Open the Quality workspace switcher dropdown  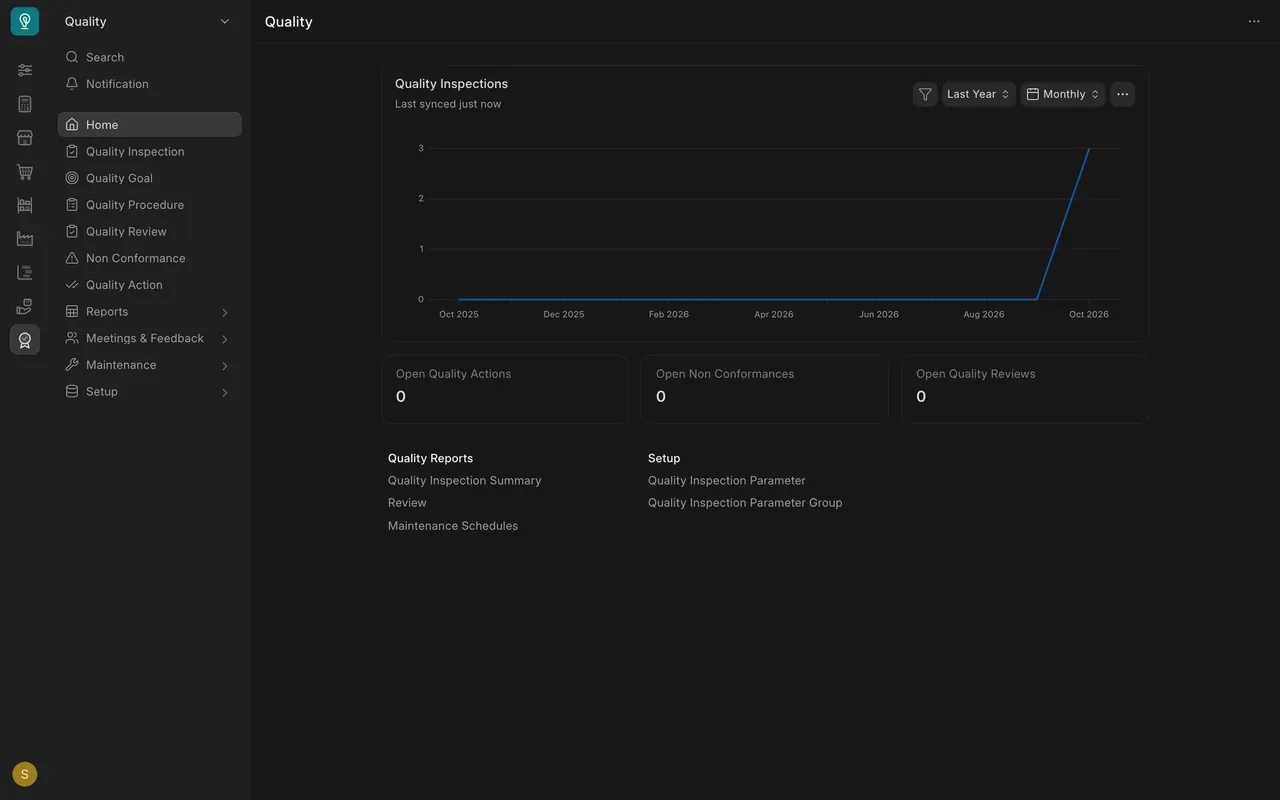pyautogui.click(x=148, y=21)
